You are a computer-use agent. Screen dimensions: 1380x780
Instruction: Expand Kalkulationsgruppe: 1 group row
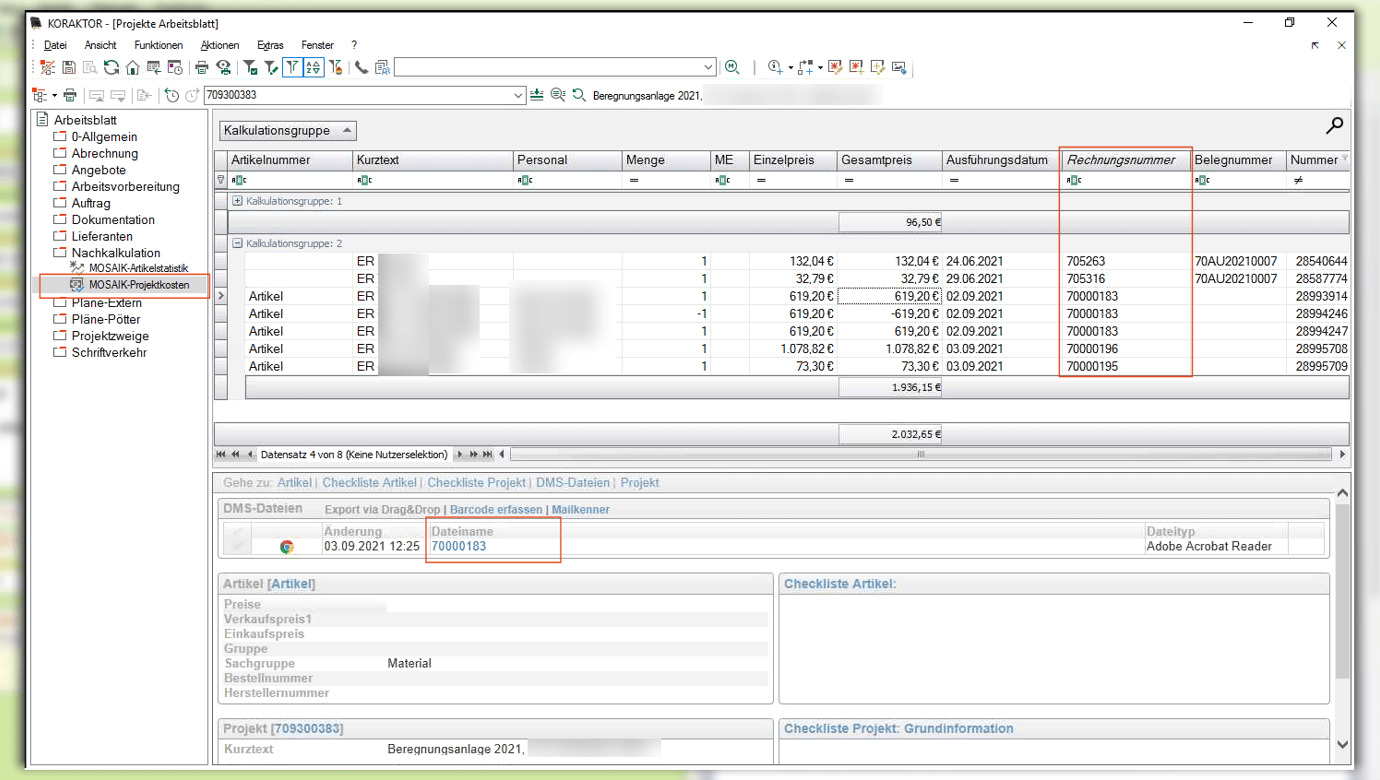coord(237,201)
